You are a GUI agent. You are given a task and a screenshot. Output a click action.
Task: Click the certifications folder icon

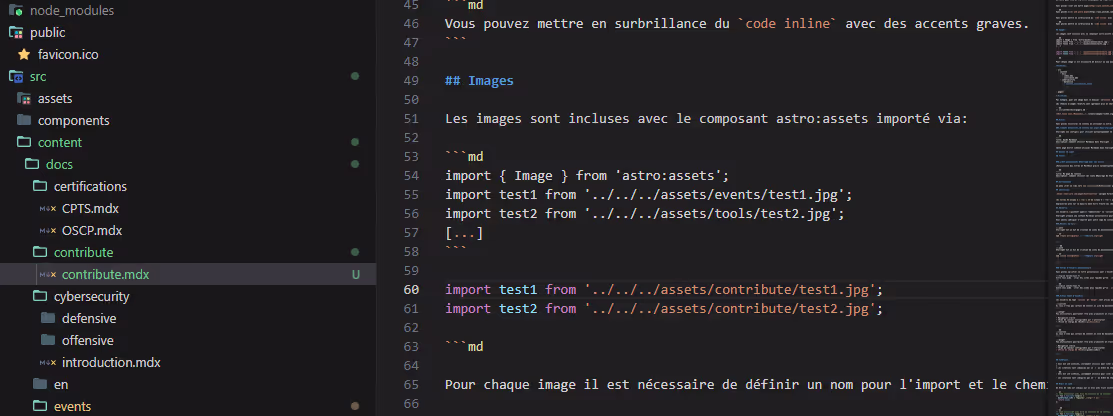[x=40, y=186]
